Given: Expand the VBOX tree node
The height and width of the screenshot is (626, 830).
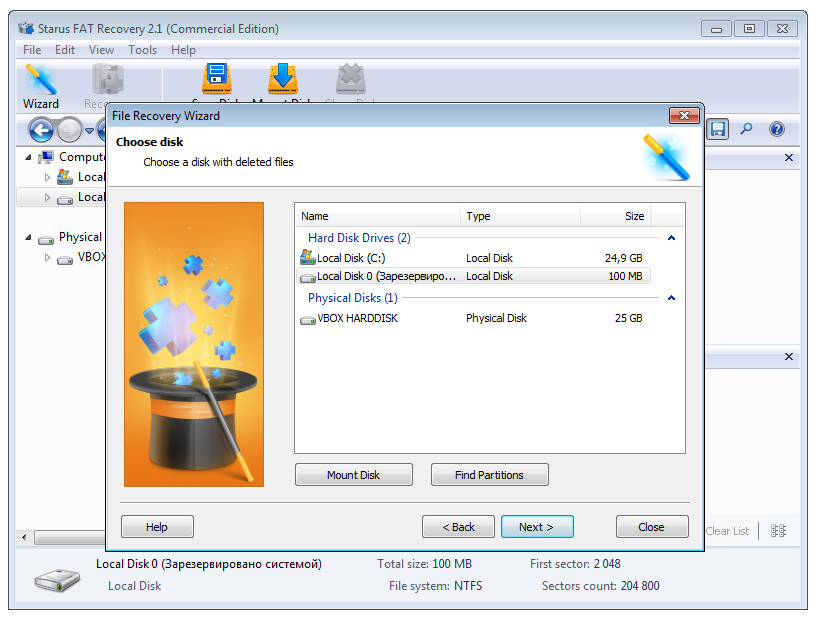Looking at the screenshot, I should (x=47, y=258).
